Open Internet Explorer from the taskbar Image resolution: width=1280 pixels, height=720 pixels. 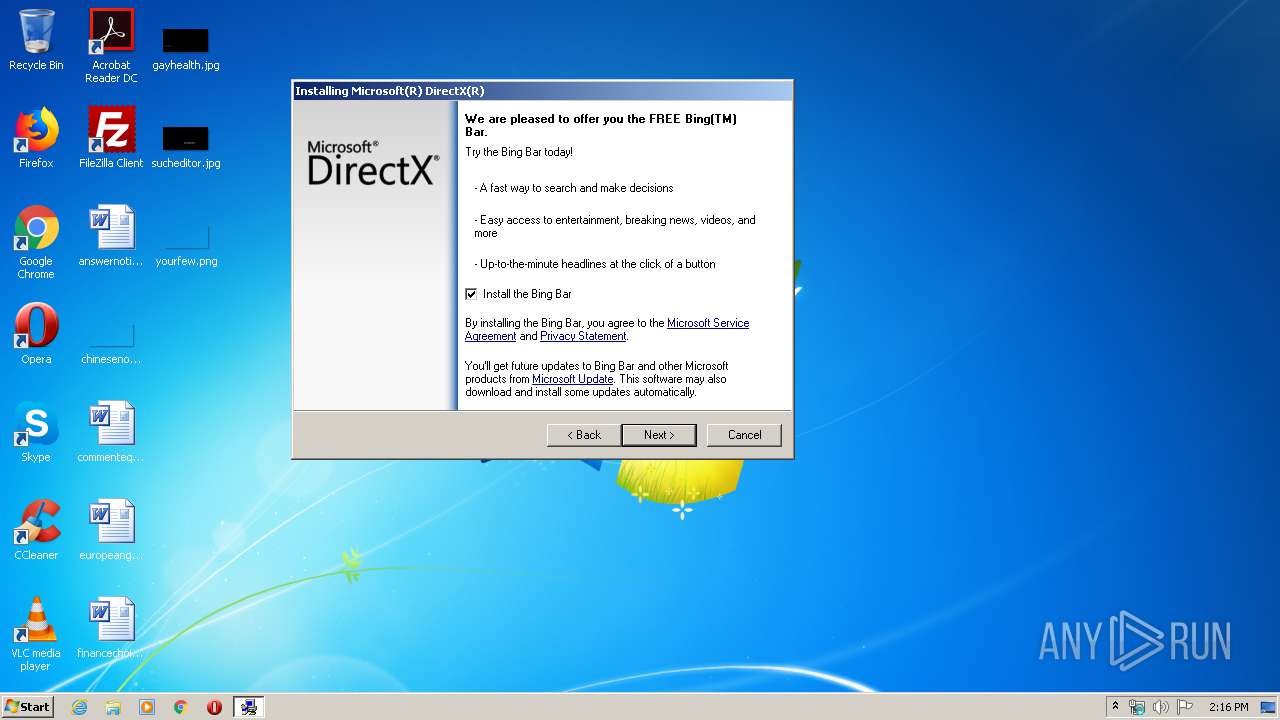point(79,707)
